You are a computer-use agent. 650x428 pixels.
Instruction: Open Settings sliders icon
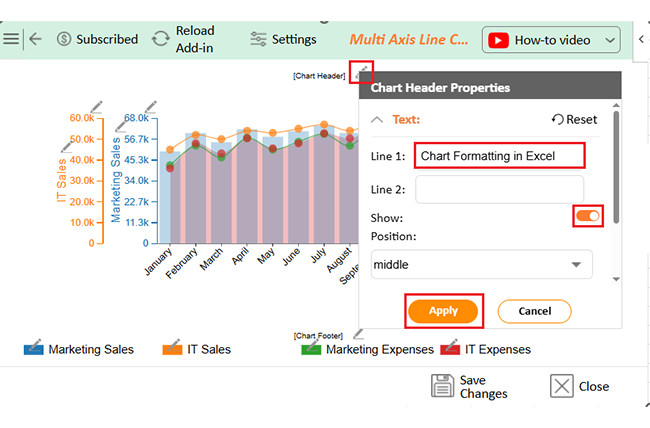click(x=258, y=39)
